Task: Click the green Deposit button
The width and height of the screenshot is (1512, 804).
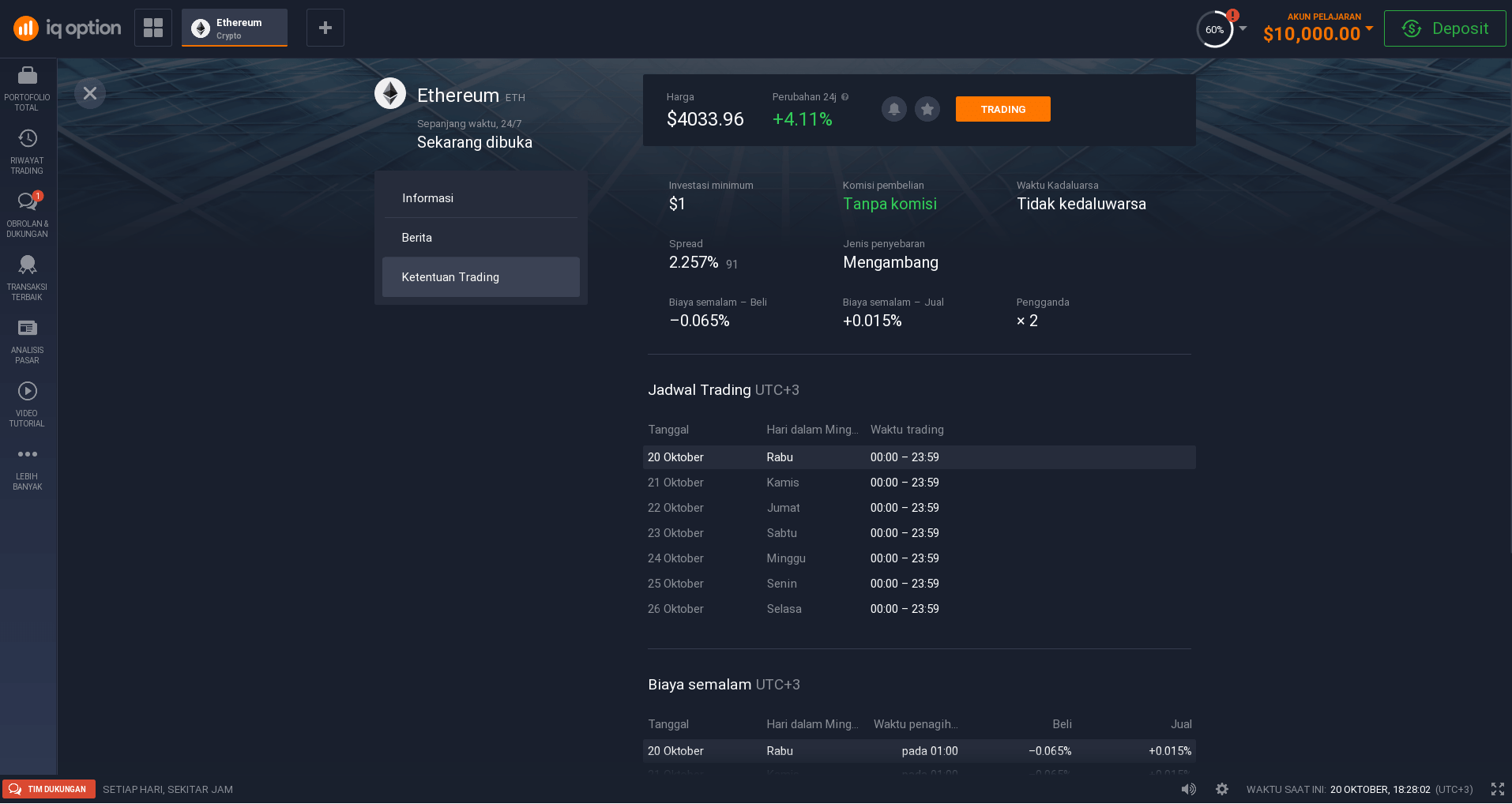Action: 1445,28
